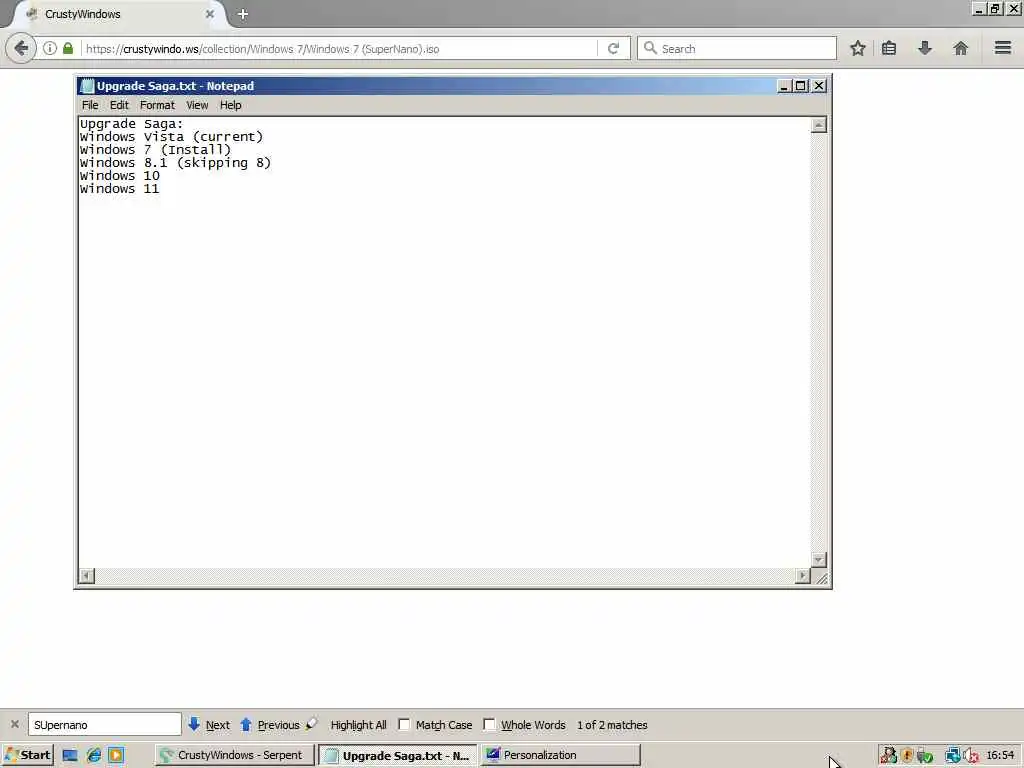Open a new browser tab
The image size is (1024, 768).
pyautogui.click(x=243, y=14)
